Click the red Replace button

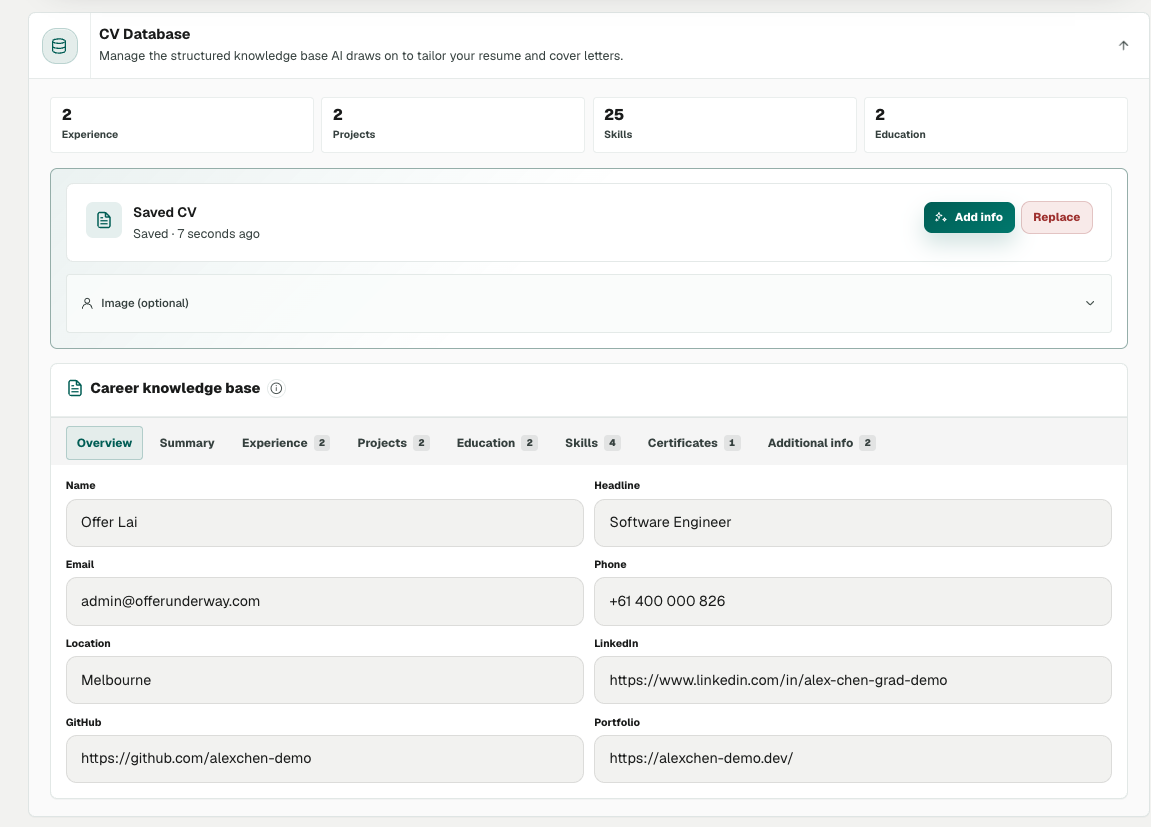click(1056, 217)
